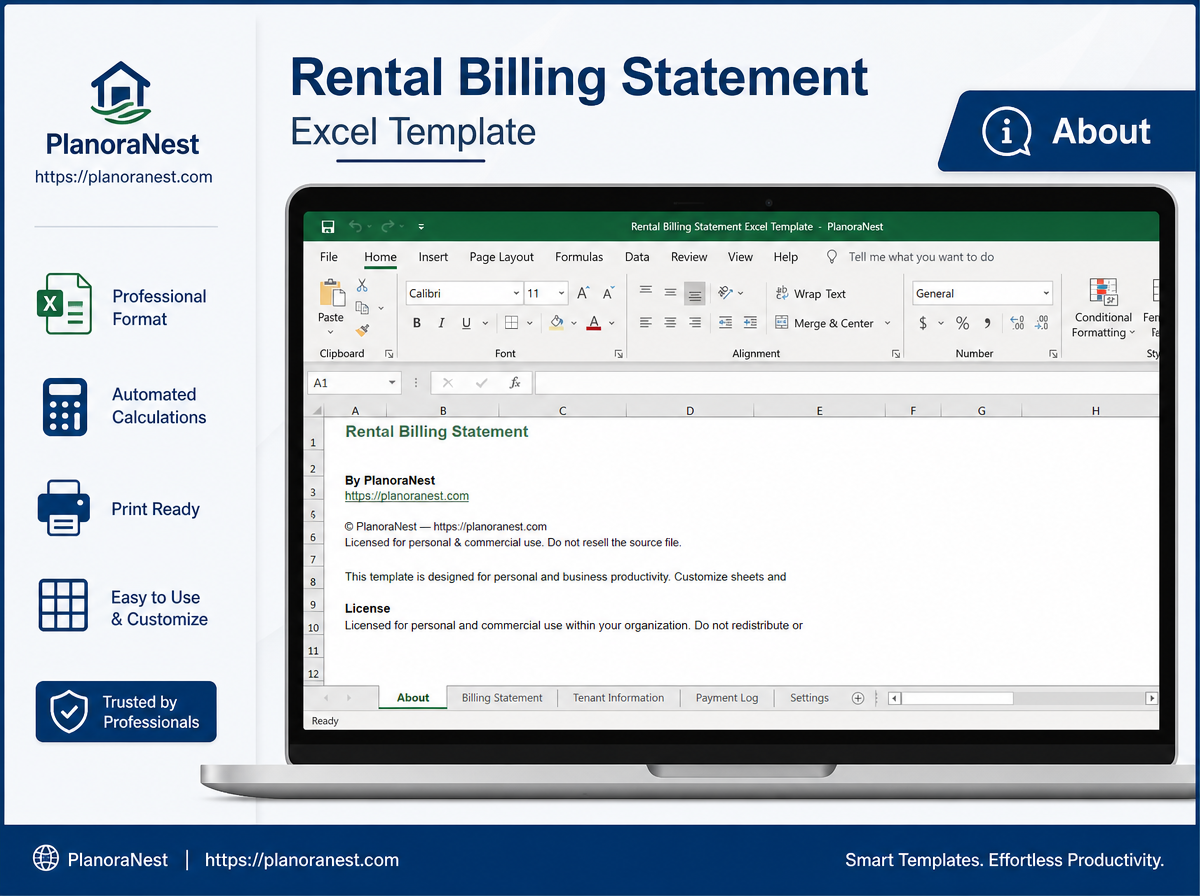Click the Undo arrow icon

click(x=355, y=227)
